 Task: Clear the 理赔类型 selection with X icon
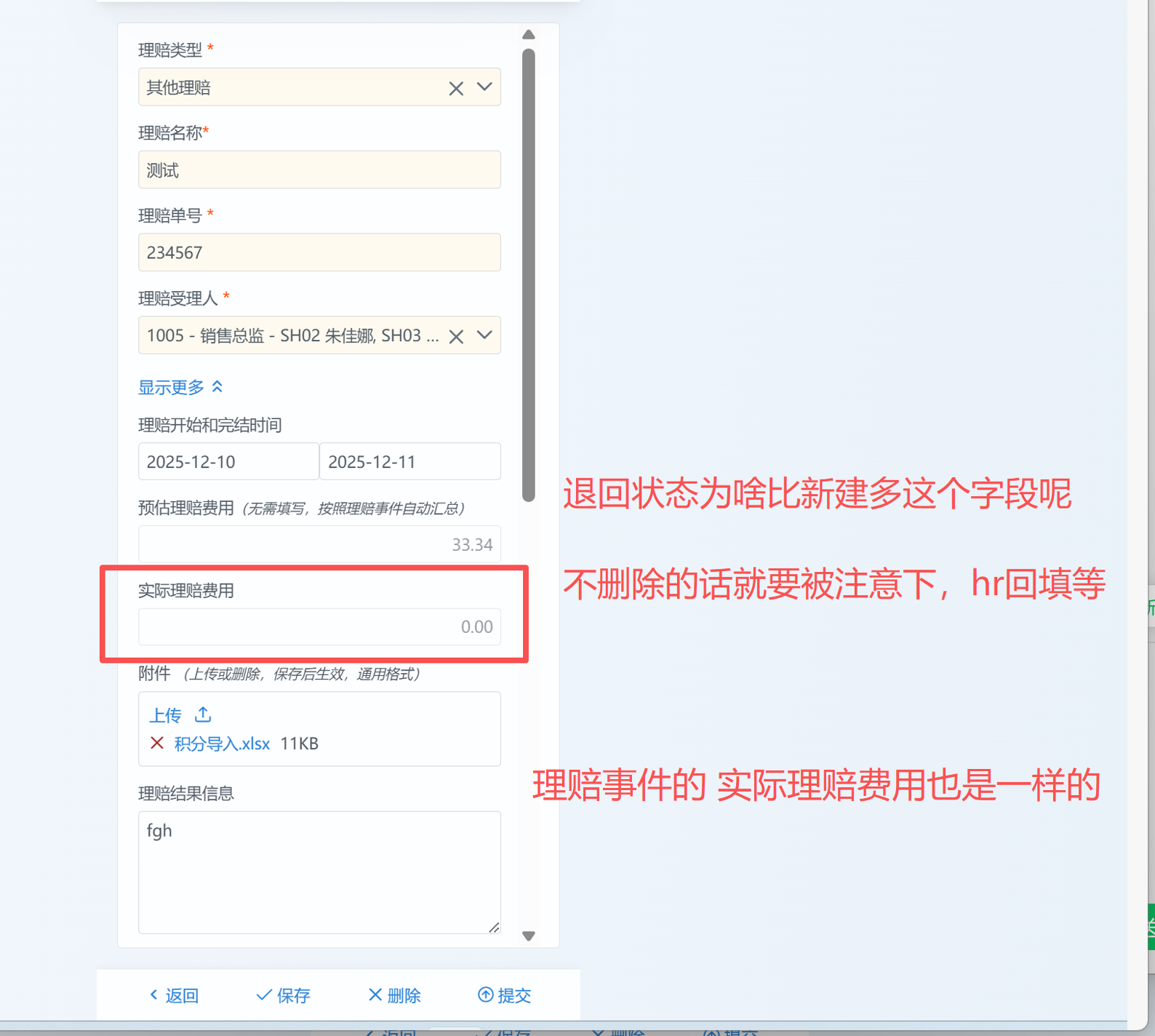point(456,89)
